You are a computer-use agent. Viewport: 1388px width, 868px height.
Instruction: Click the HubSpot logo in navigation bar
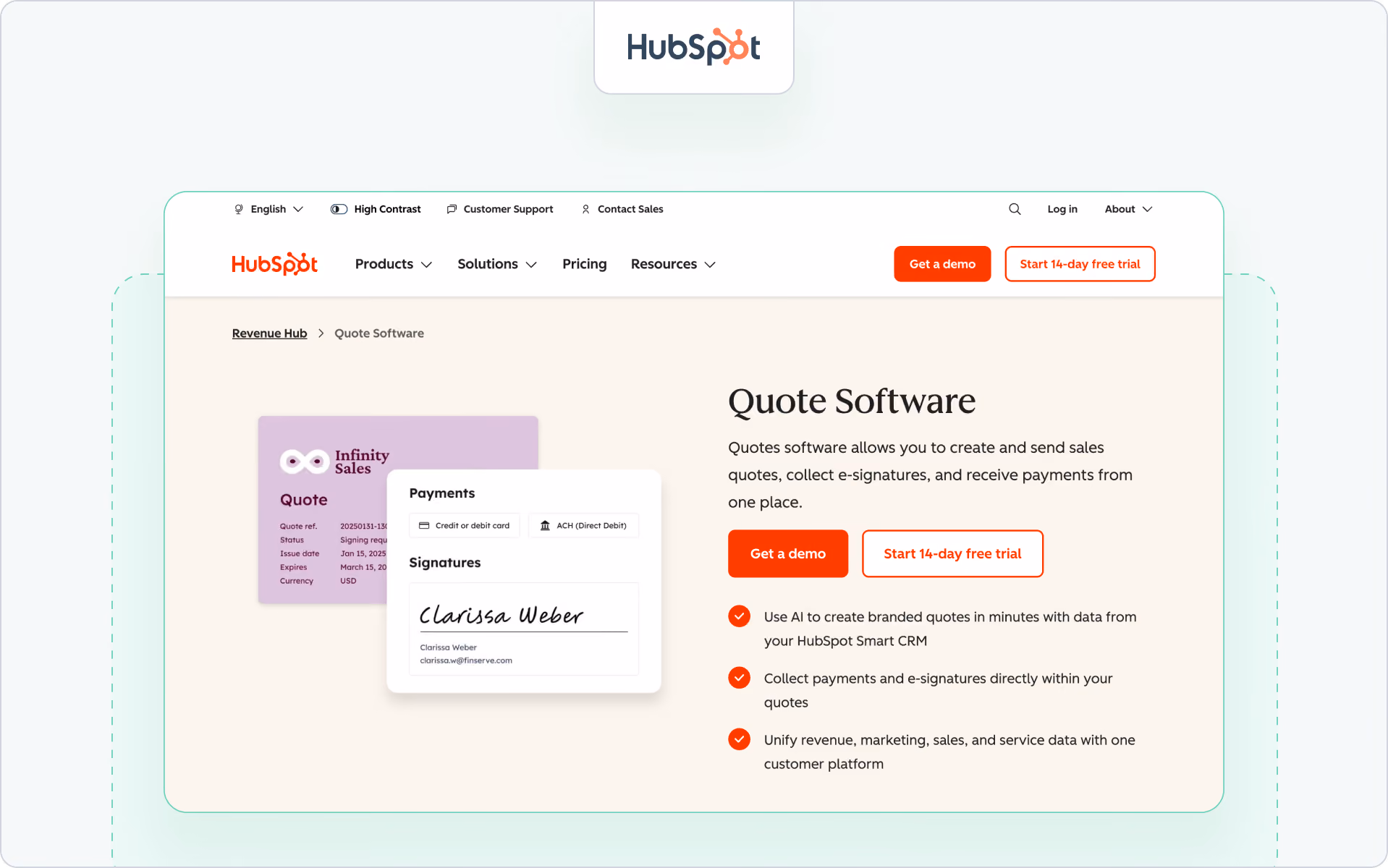click(x=275, y=264)
